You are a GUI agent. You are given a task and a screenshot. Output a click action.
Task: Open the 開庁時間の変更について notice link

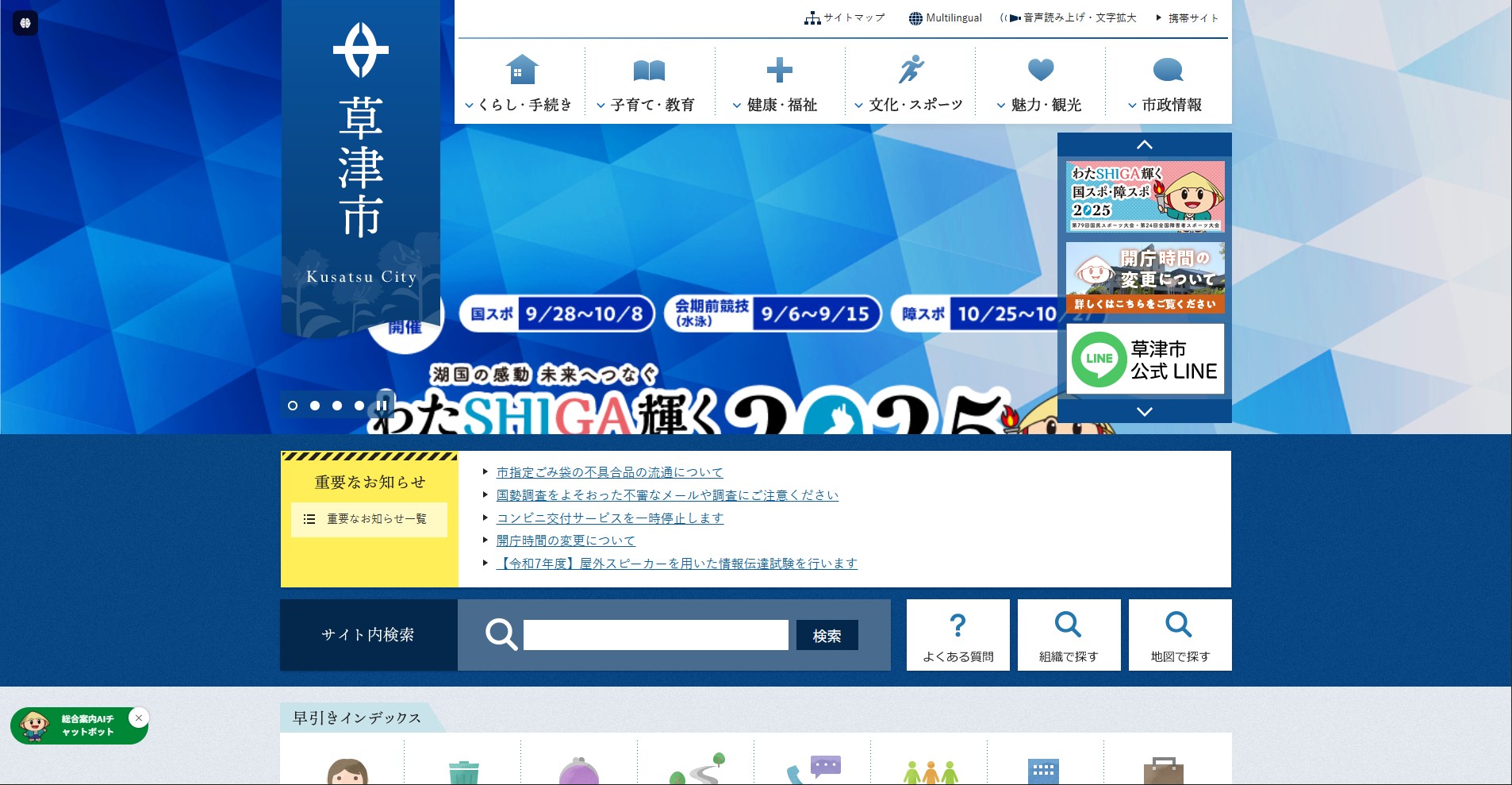[566, 541]
